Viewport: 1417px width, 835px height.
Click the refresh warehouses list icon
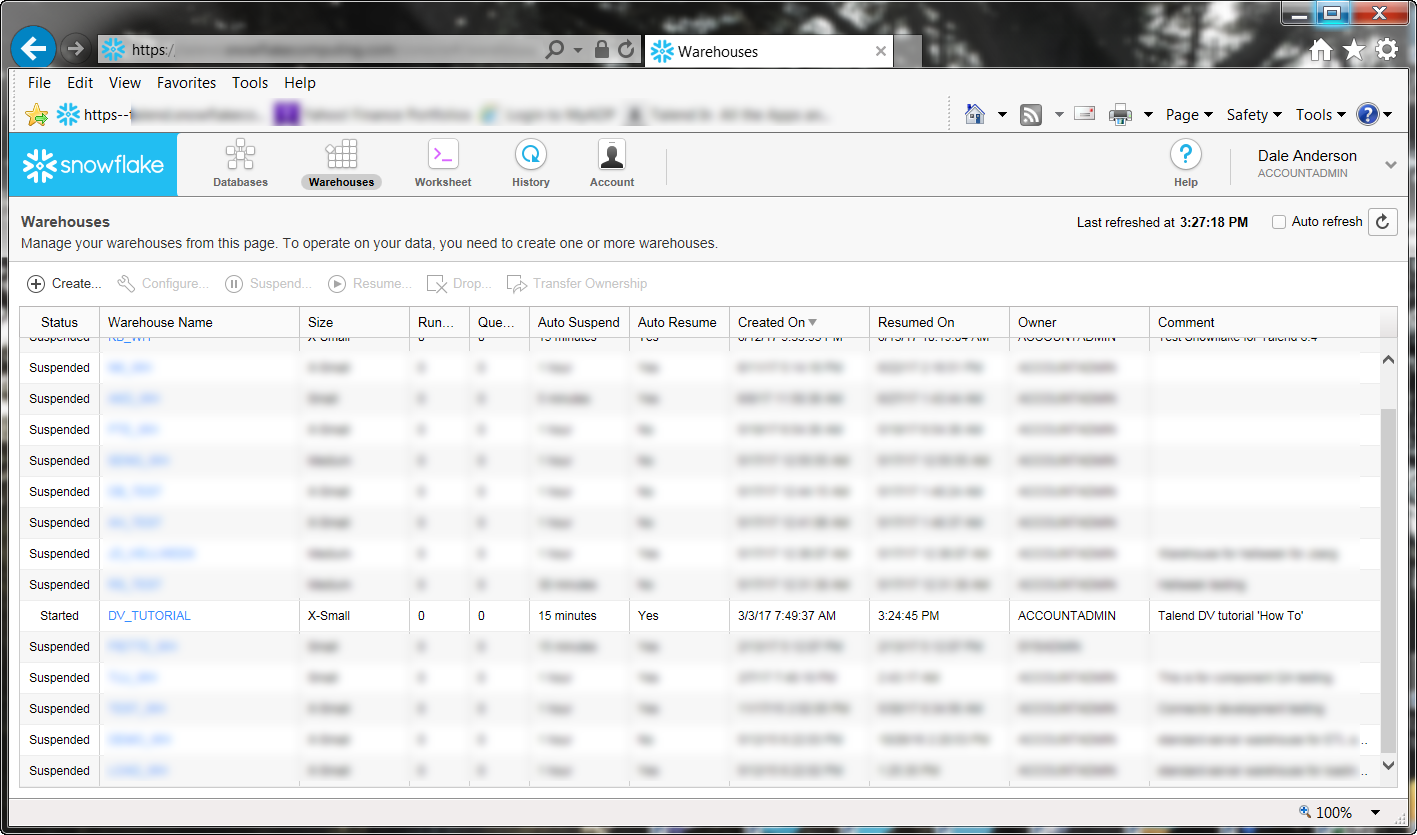coord(1382,222)
